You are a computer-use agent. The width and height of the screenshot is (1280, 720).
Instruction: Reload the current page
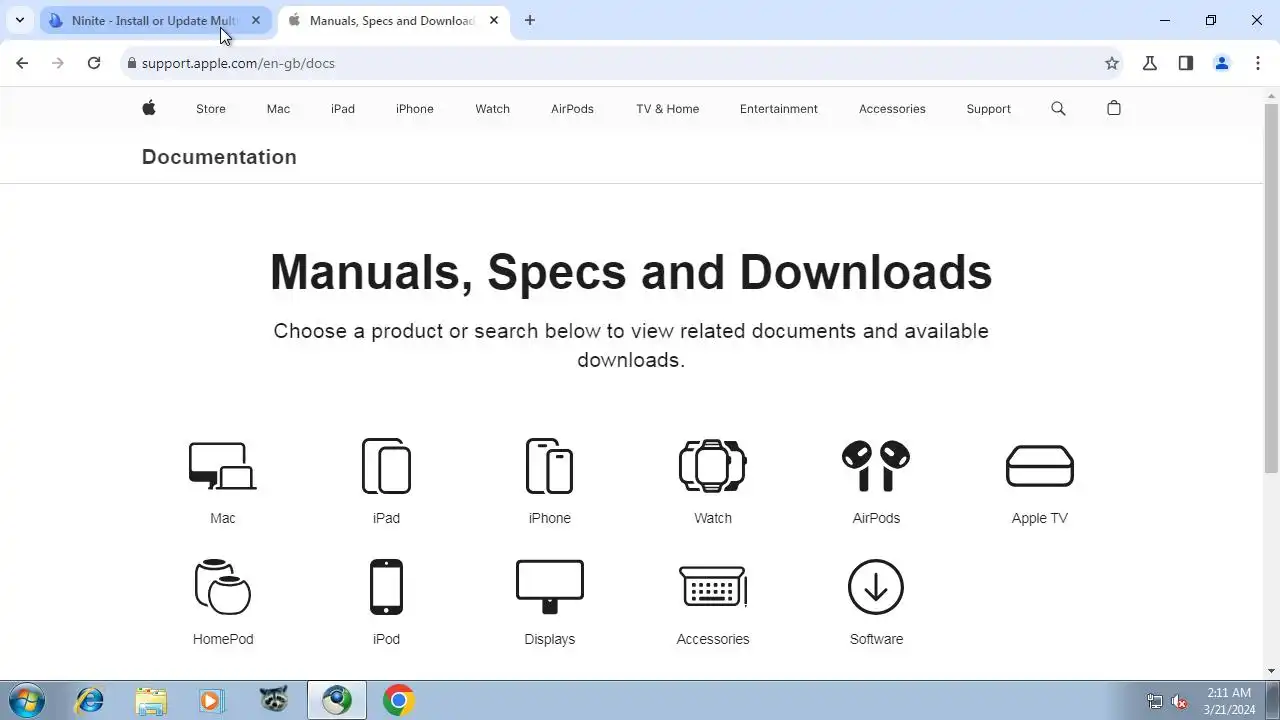[94, 63]
